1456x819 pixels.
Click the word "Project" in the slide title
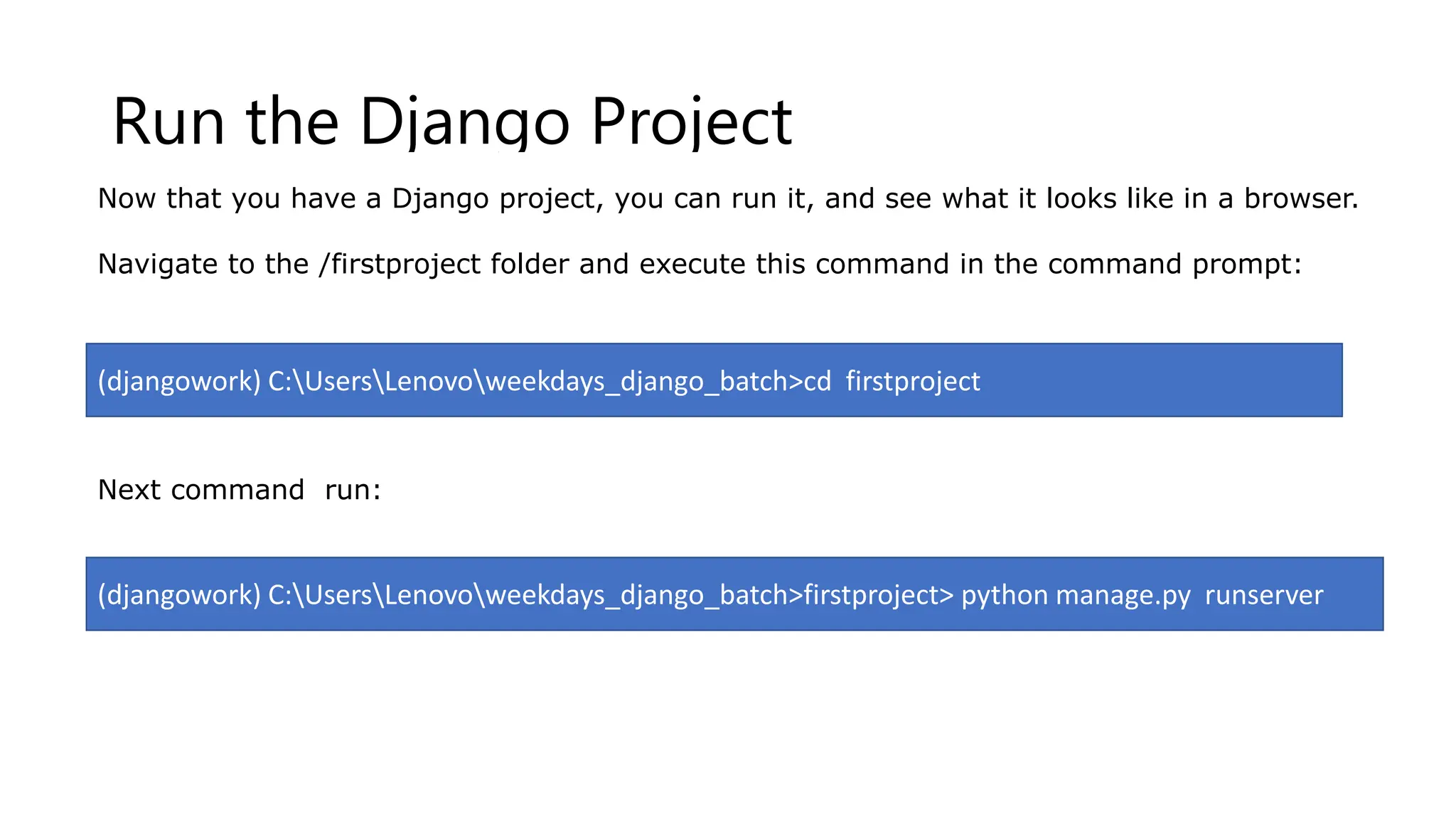click(691, 122)
